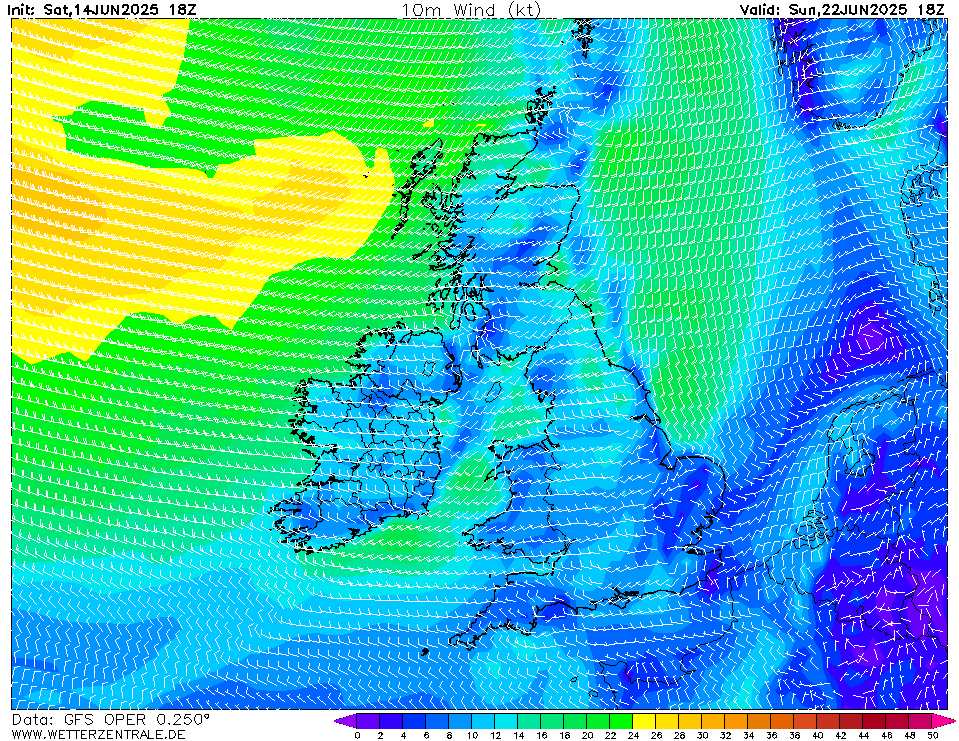Select the cyan legend swatch between 12 and 14
959x741 pixels.
(x=506, y=720)
